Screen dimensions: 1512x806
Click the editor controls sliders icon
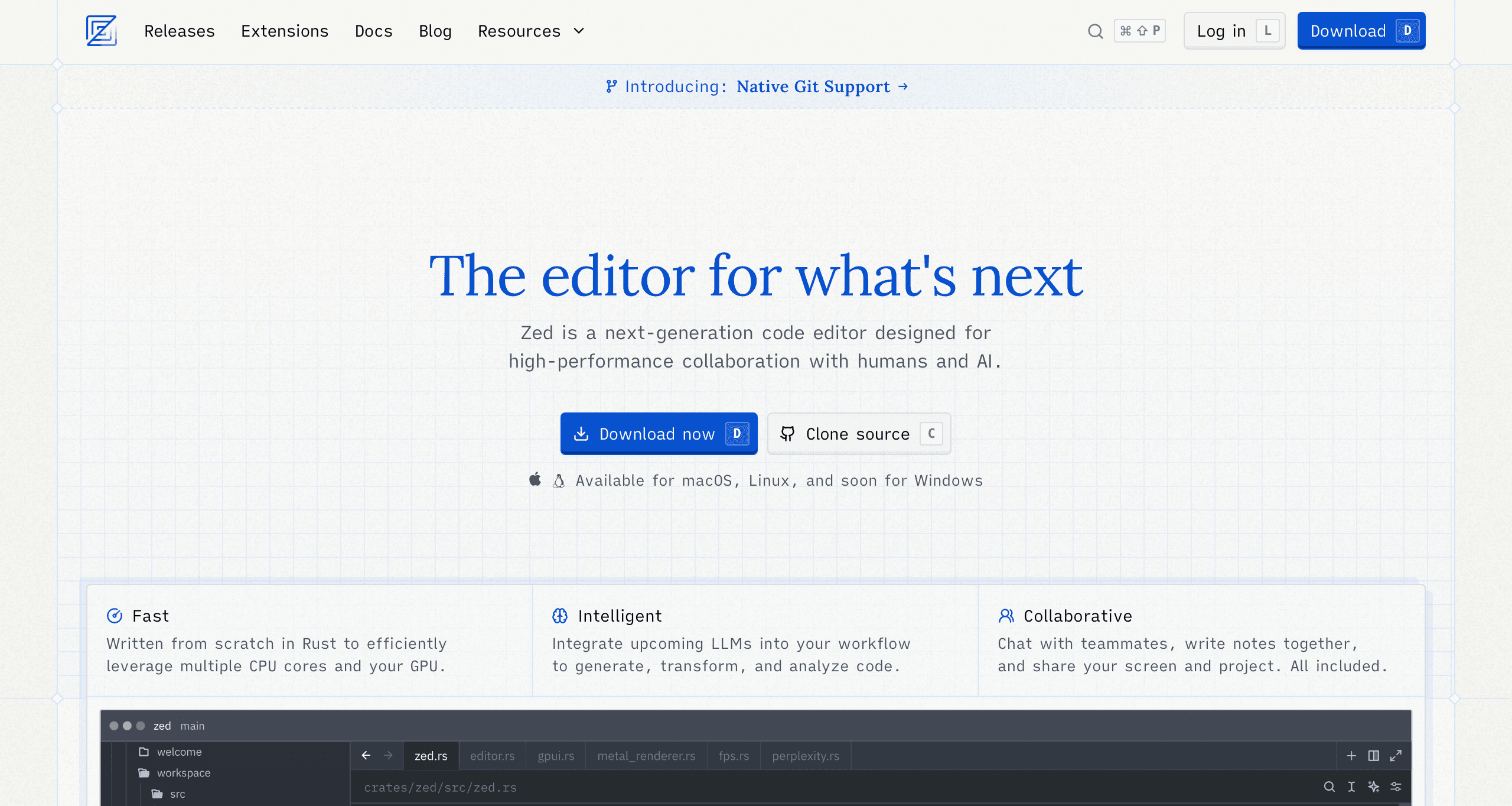[1396, 786]
